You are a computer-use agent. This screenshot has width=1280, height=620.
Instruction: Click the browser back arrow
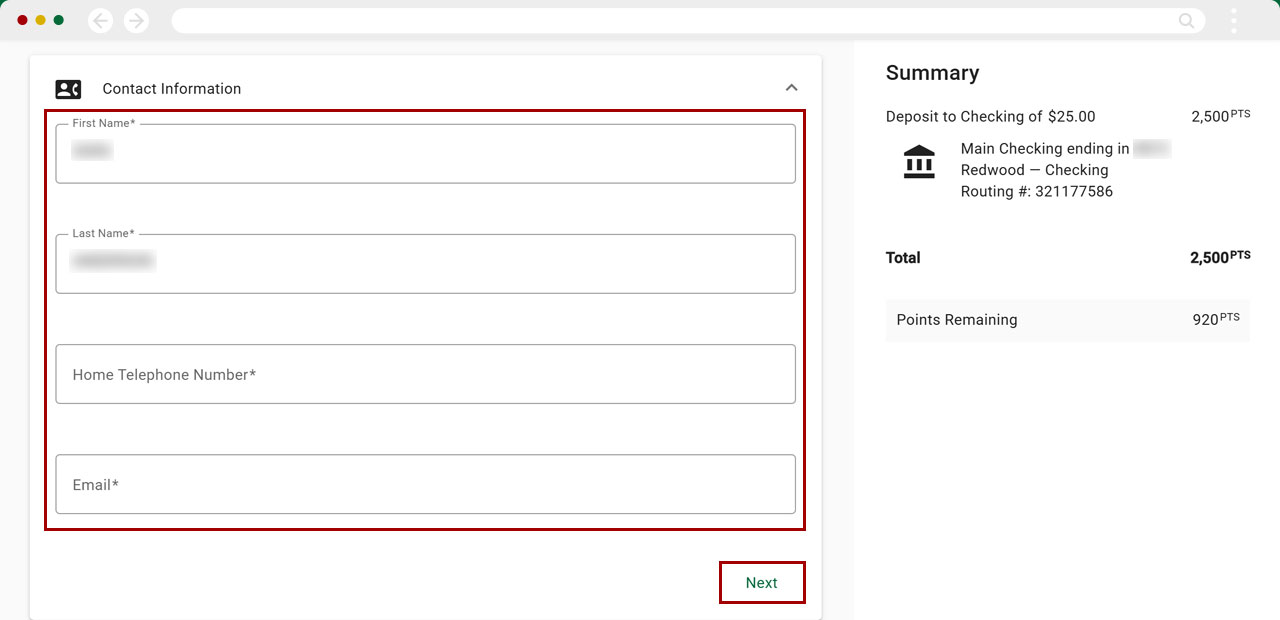point(100,21)
